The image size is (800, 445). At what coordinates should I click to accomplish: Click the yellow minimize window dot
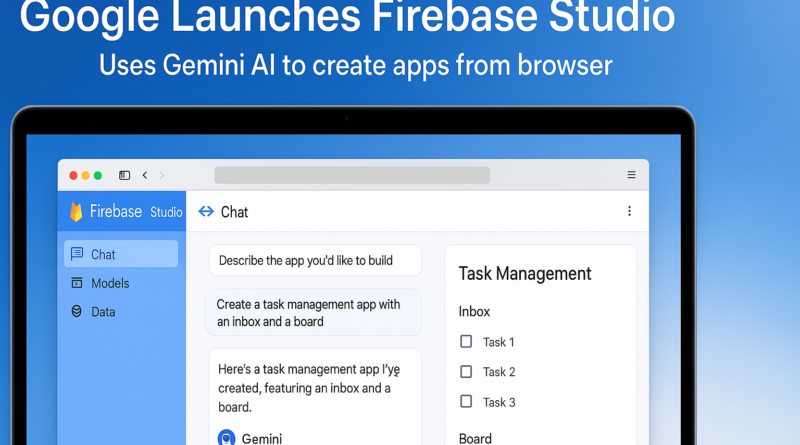tap(86, 176)
